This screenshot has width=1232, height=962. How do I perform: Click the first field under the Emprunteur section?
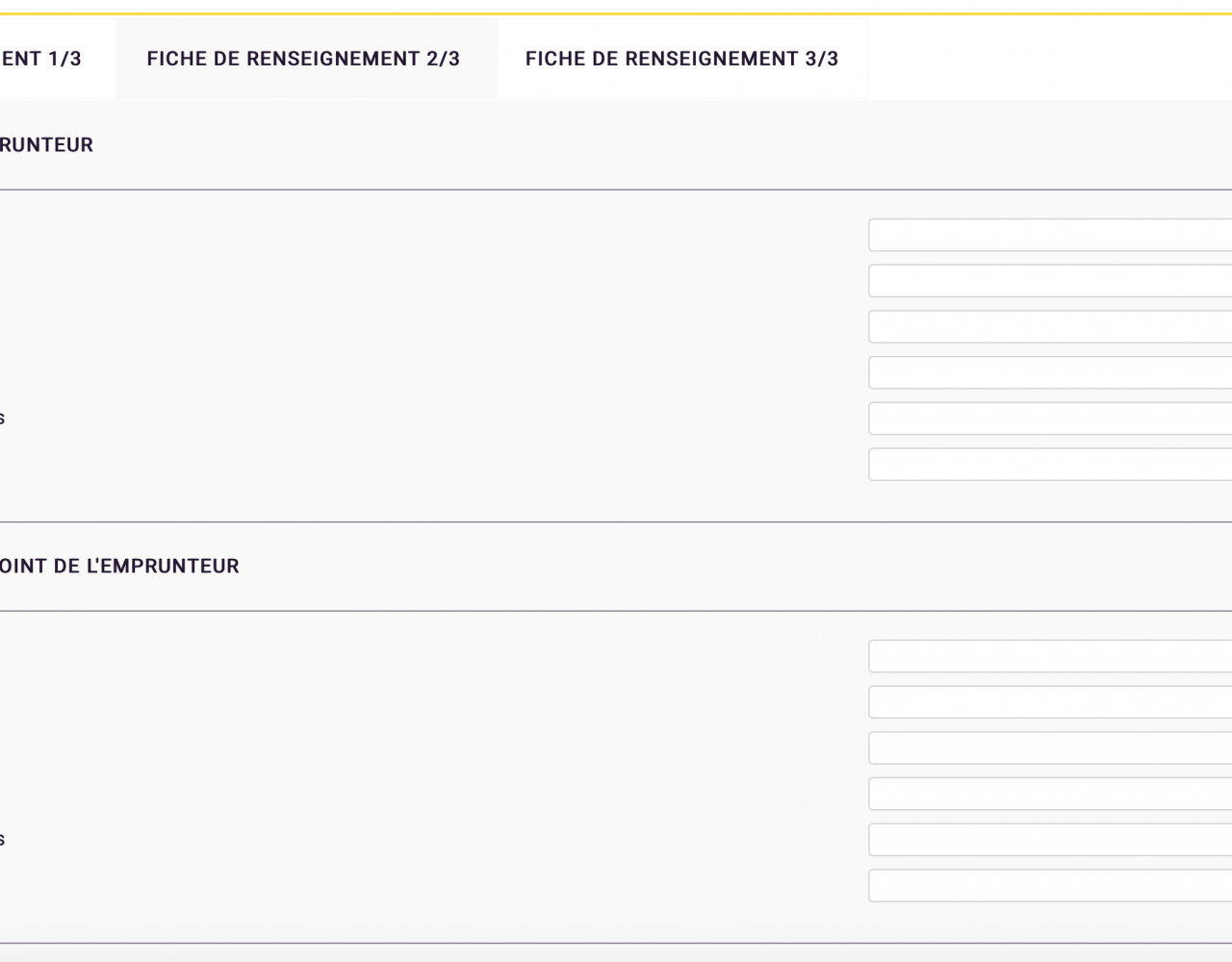pyautogui.click(x=1050, y=235)
